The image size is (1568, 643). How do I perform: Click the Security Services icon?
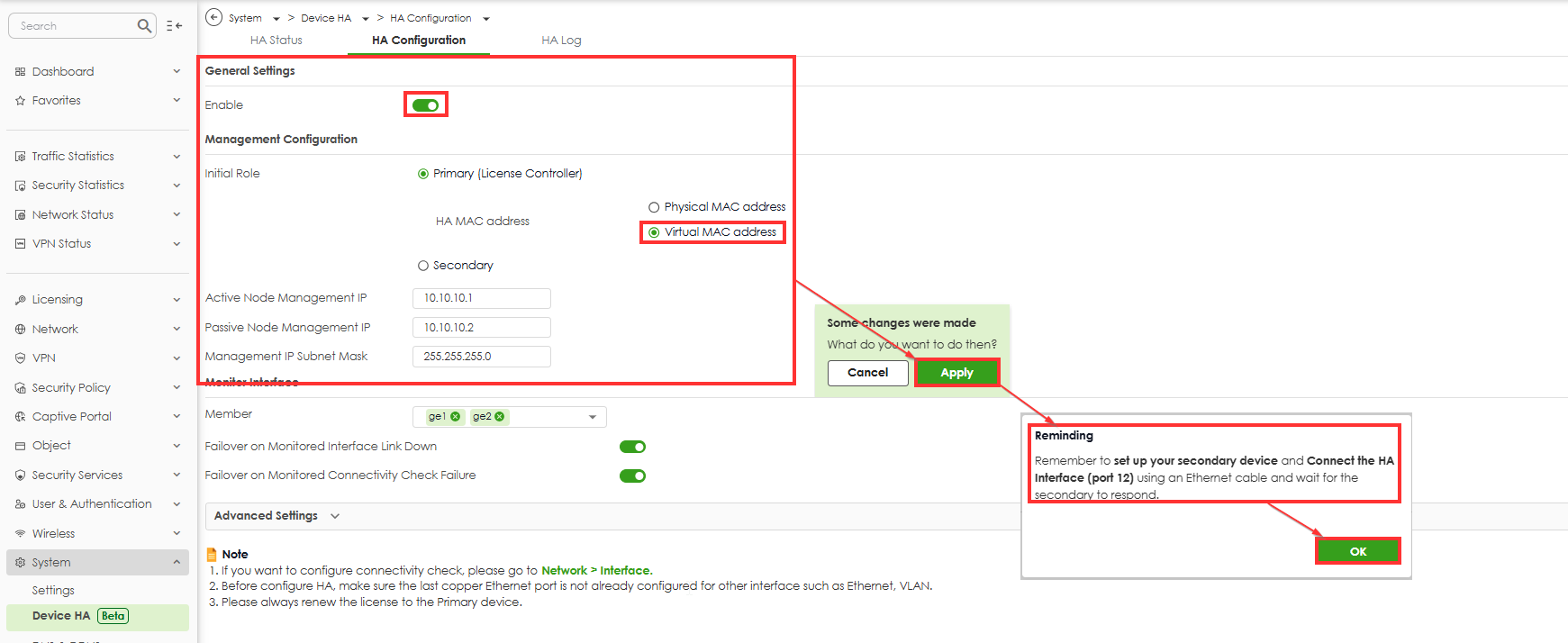[20, 475]
